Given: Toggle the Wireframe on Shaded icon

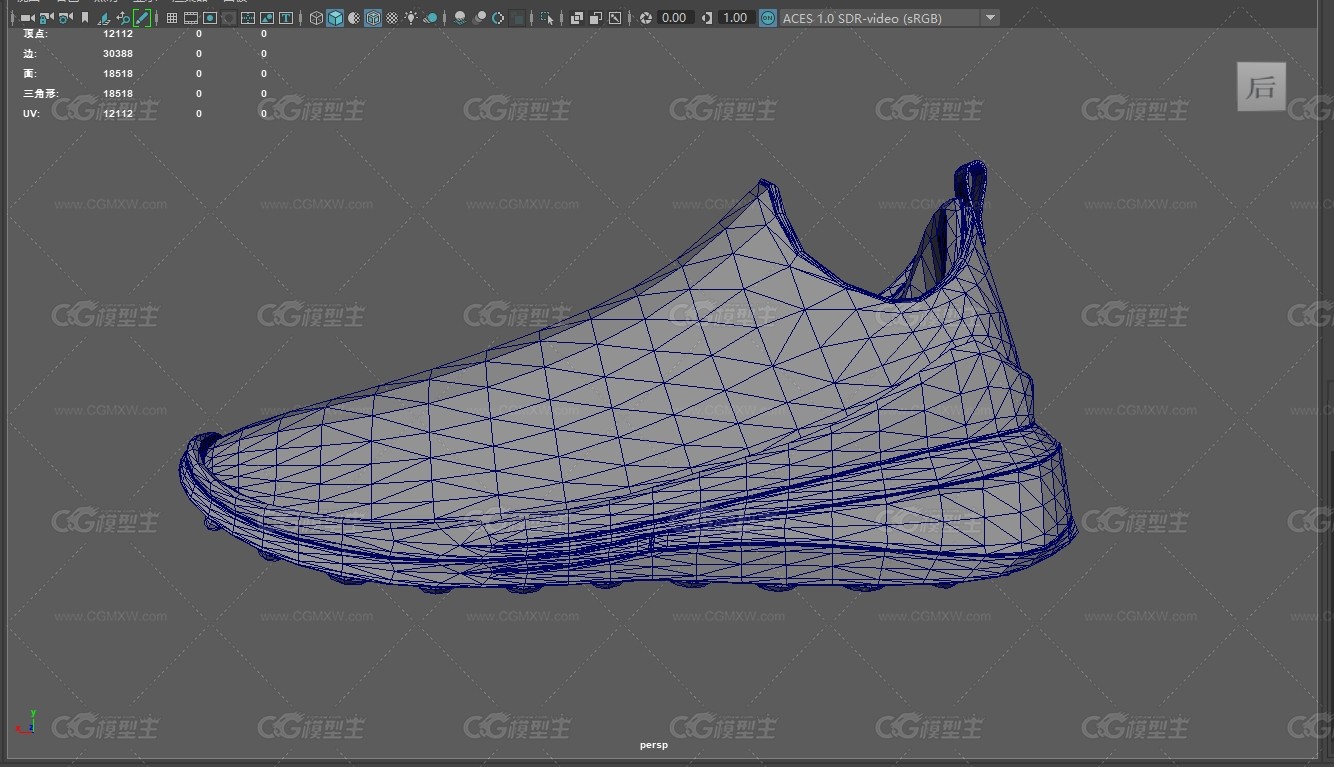Looking at the screenshot, I should 373,18.
